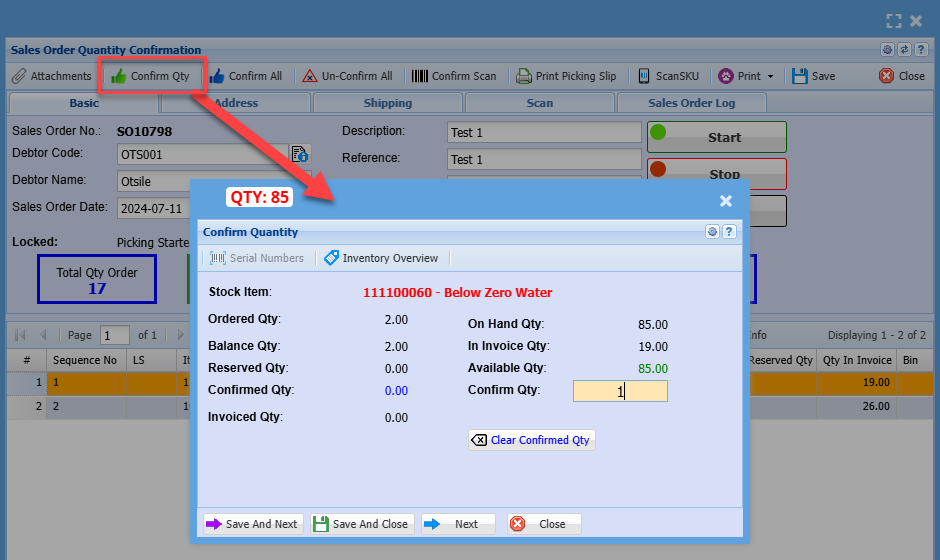Go to first page of grid
Viewport: 940px width, 560px height.
(20, 335)
